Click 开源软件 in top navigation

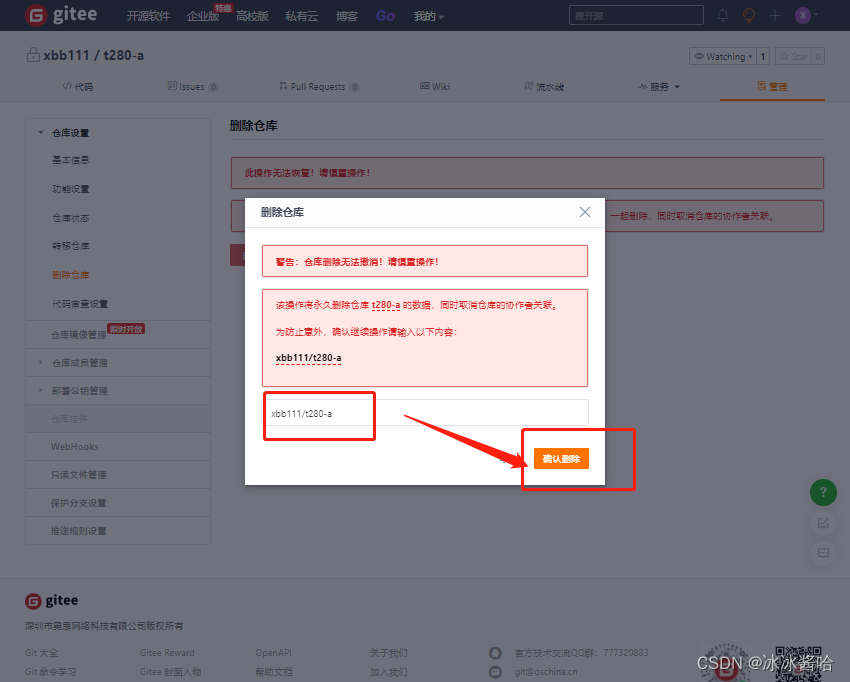(148, 16)
